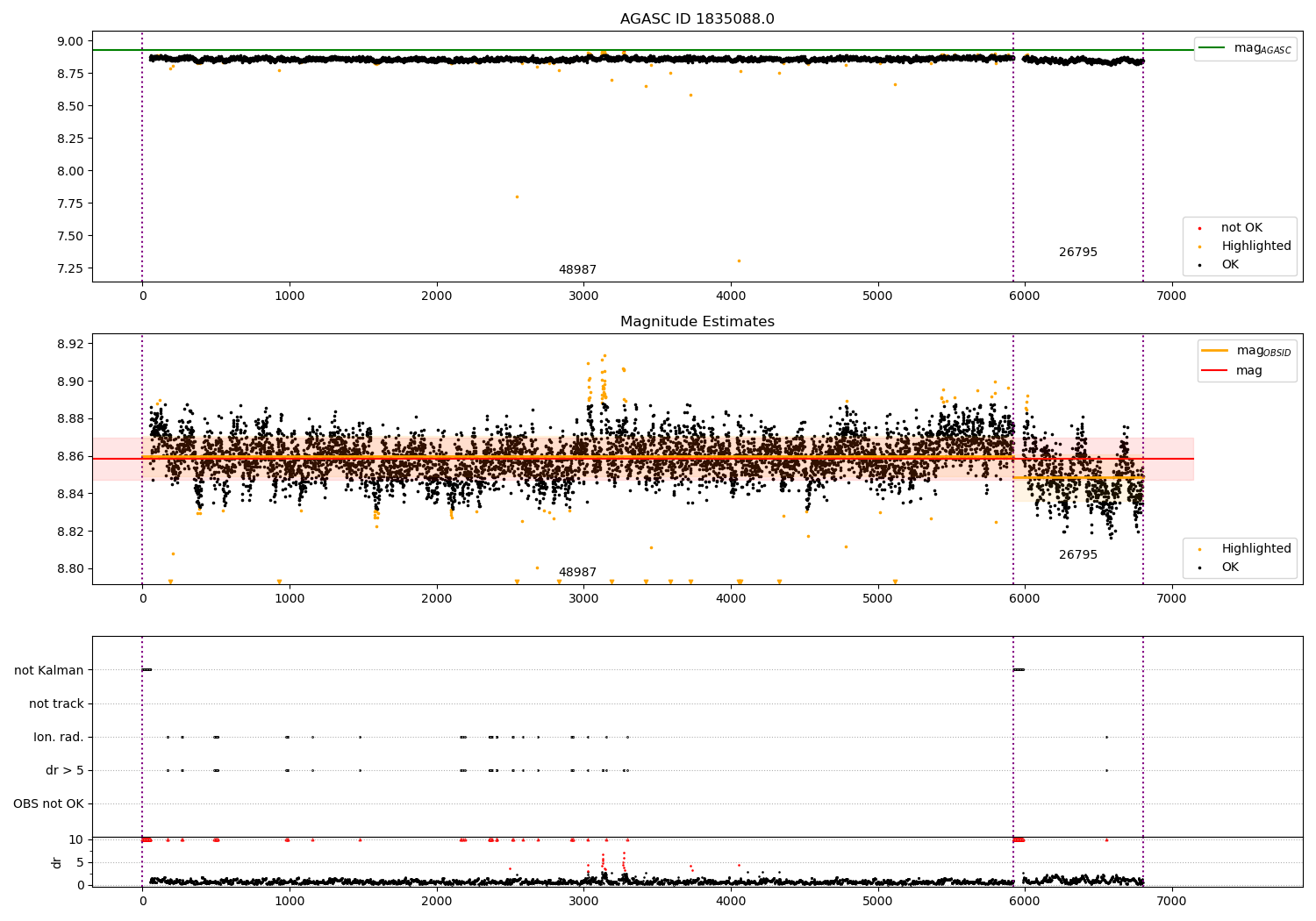Click the '10' tick on the dr axis
The height and width of the screenshot is (921, 1316).
click(x=76, y=839)
